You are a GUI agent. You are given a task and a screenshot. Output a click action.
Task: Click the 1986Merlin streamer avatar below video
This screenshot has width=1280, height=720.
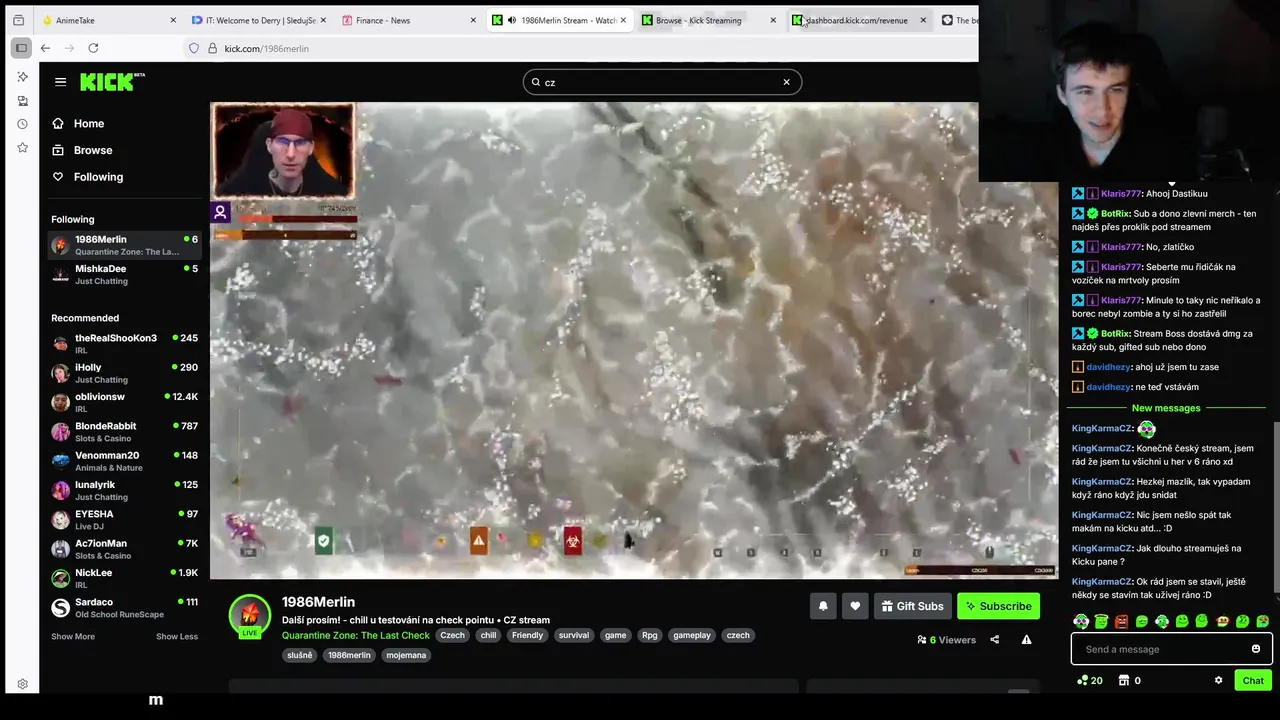click(x=250, y=616)
